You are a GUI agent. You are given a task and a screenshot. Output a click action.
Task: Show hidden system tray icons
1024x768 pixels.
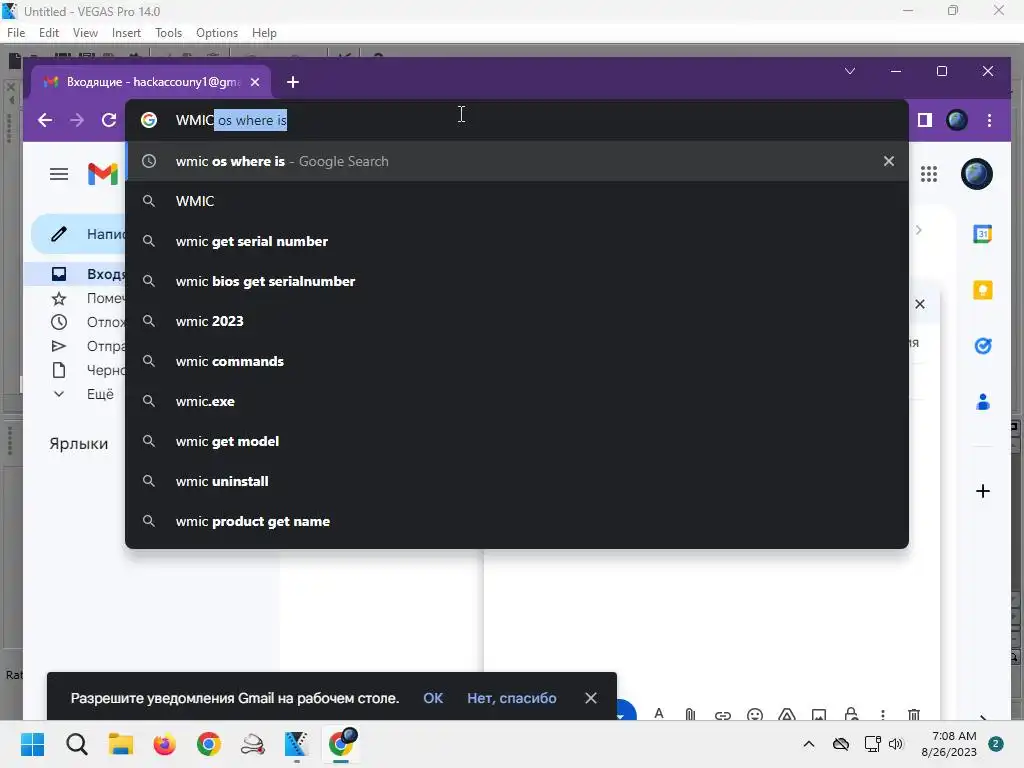point(808,744)
